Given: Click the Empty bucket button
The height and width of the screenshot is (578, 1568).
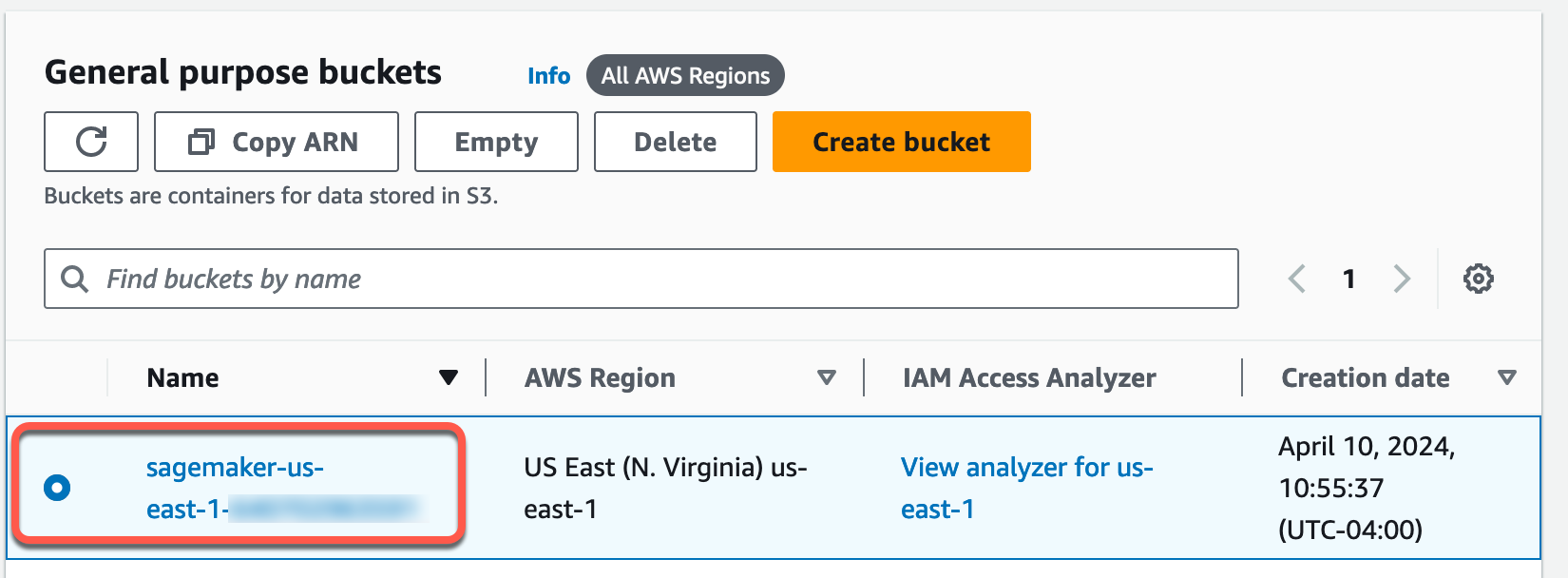Looking at the screenshot, I should (x=496, y=142).
